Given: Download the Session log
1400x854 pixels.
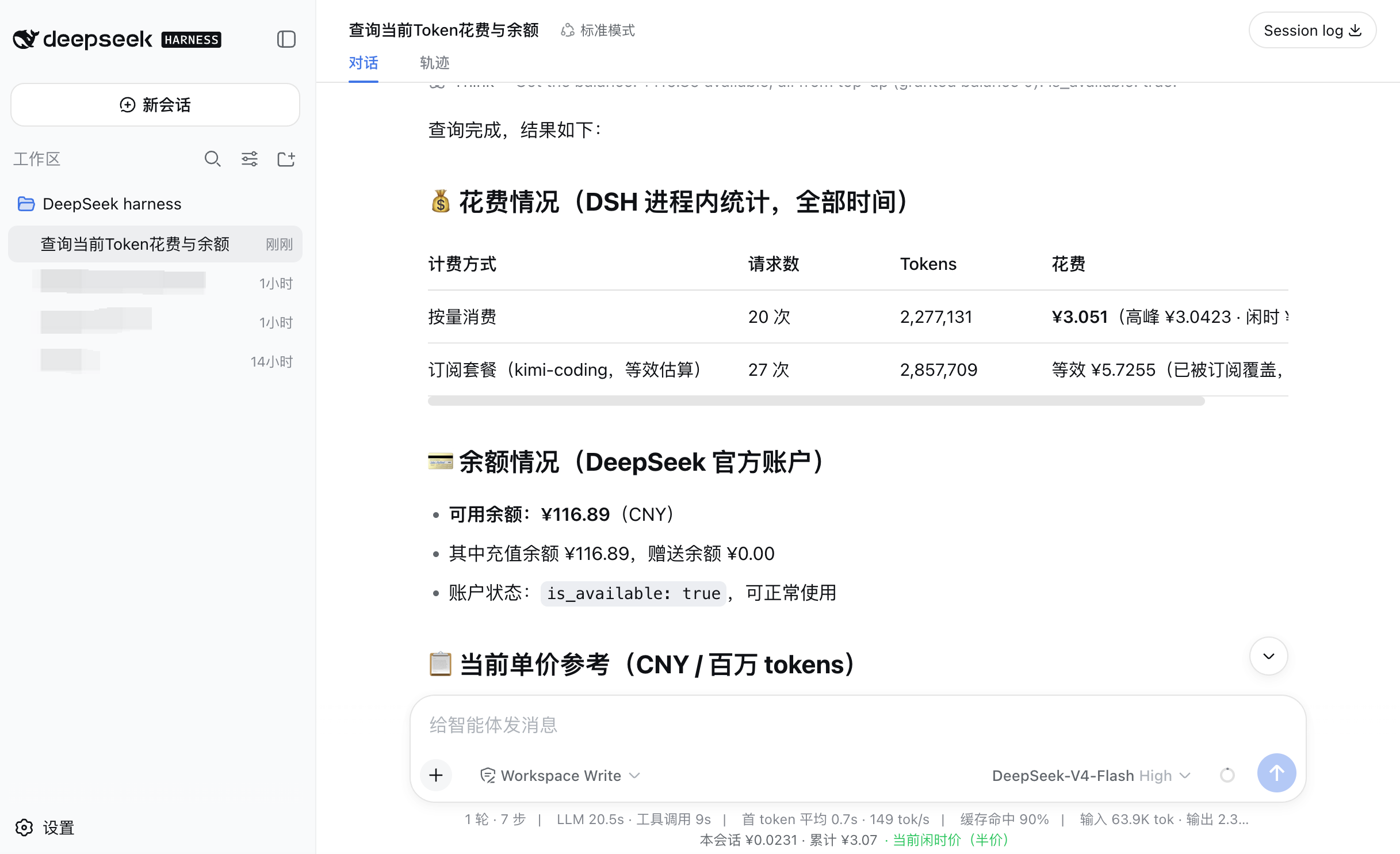Looking at the screenshot, I should [1313, 30].
